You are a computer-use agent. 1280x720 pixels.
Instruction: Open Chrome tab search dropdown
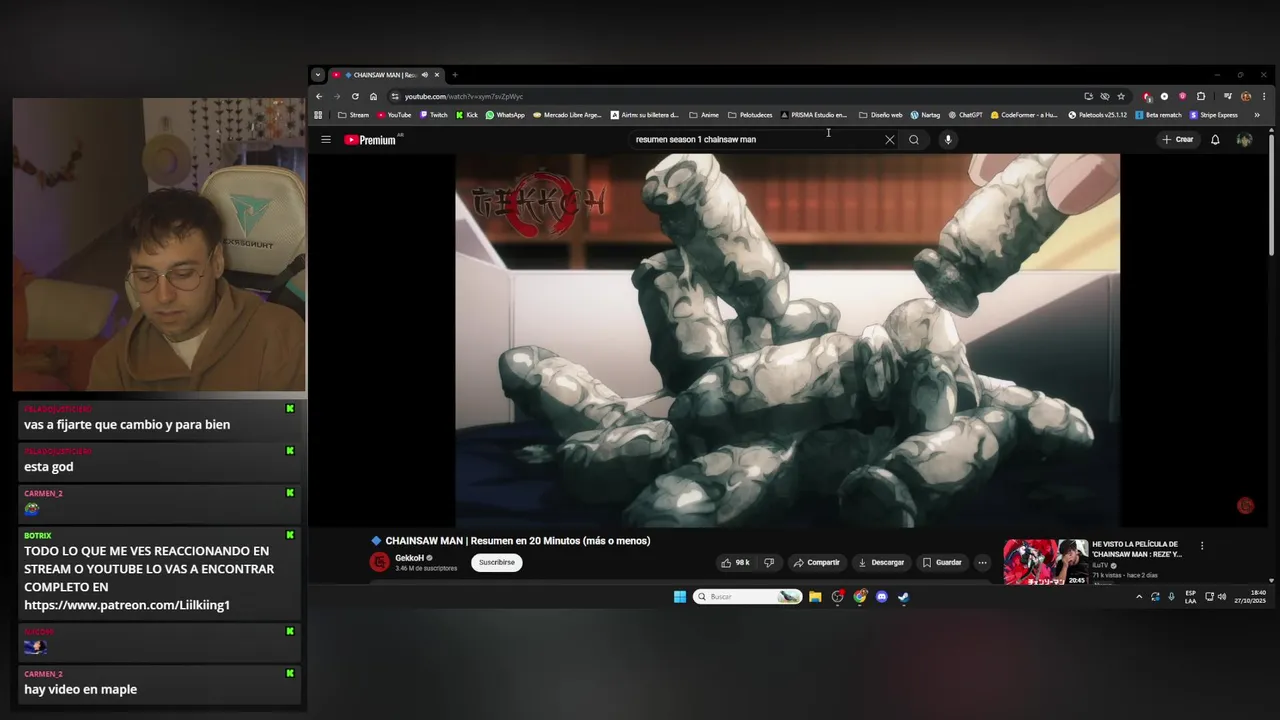pyautogui.click(x=318, y=75)
